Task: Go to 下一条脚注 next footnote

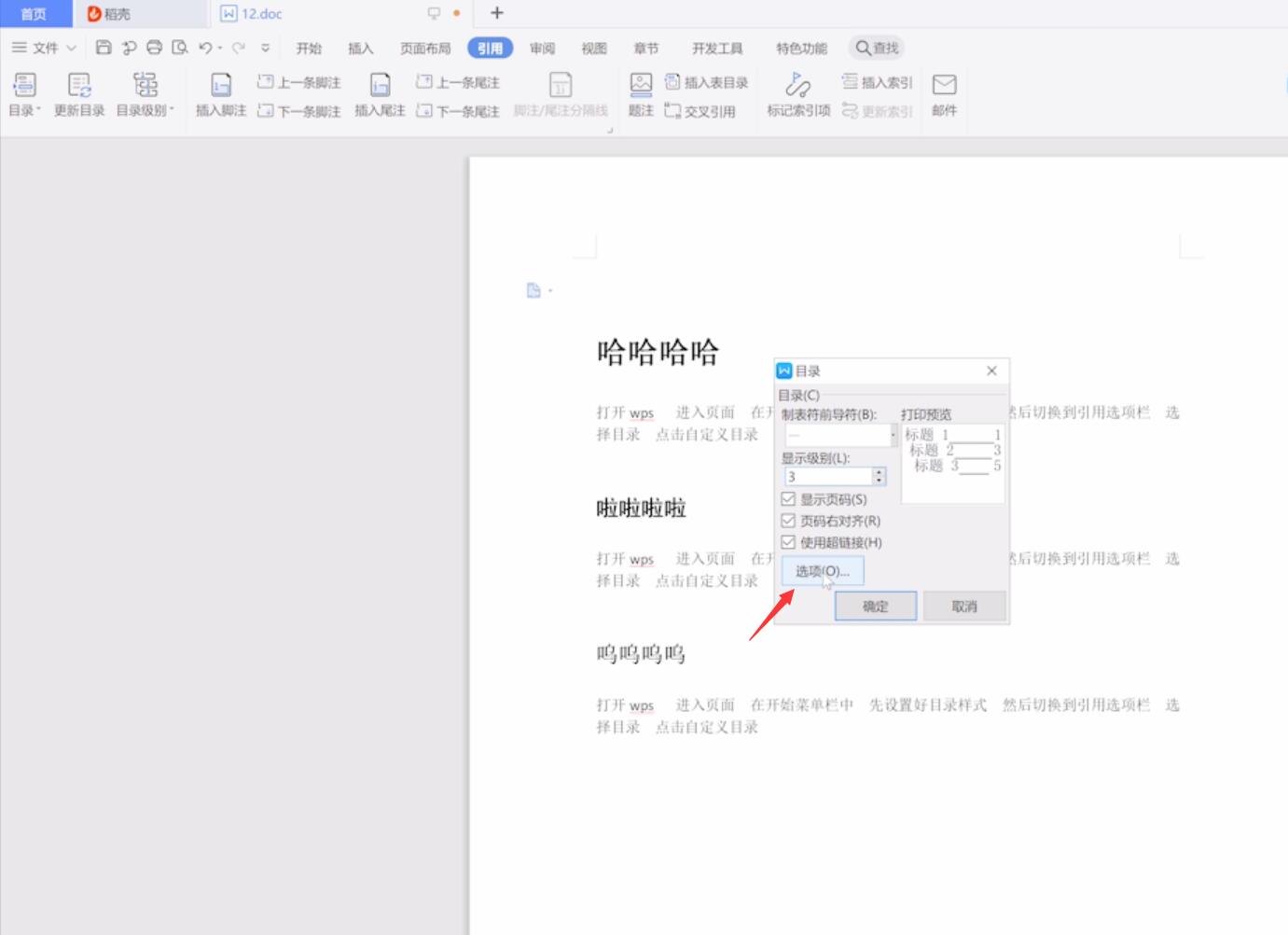Action: [299, 111]
